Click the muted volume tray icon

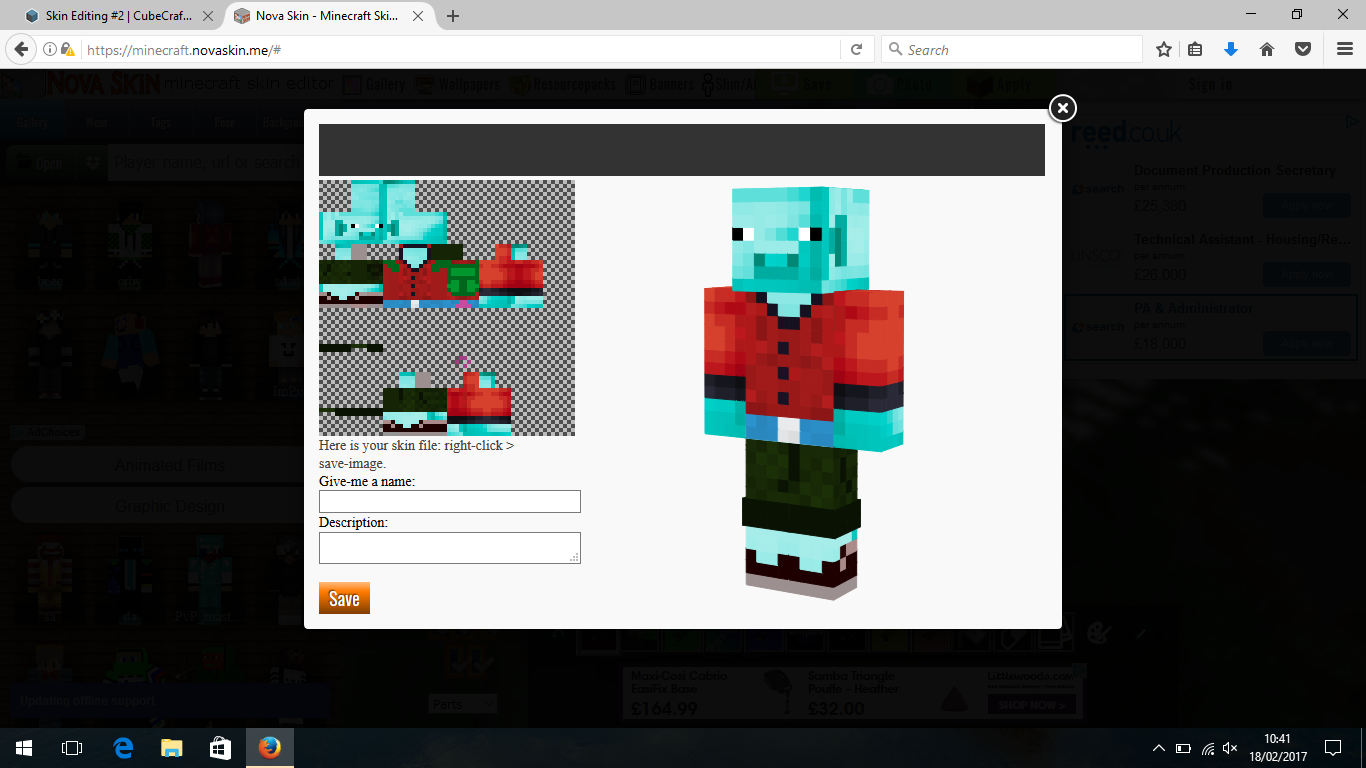pyautogui.click(x=1232, y=748)
